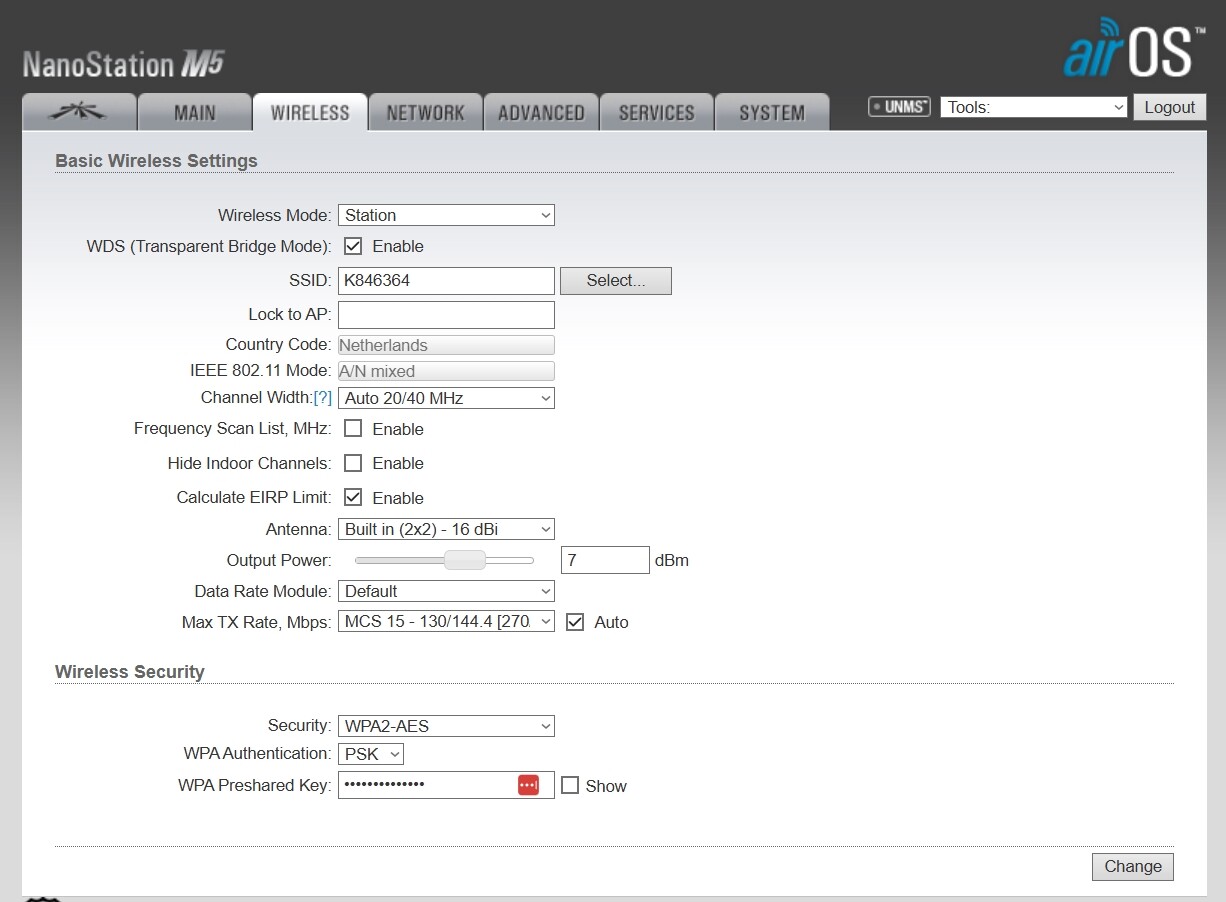Click the Select button next to SSID
This screenshot has width=1226, height=902.
[x=615, y=281]
